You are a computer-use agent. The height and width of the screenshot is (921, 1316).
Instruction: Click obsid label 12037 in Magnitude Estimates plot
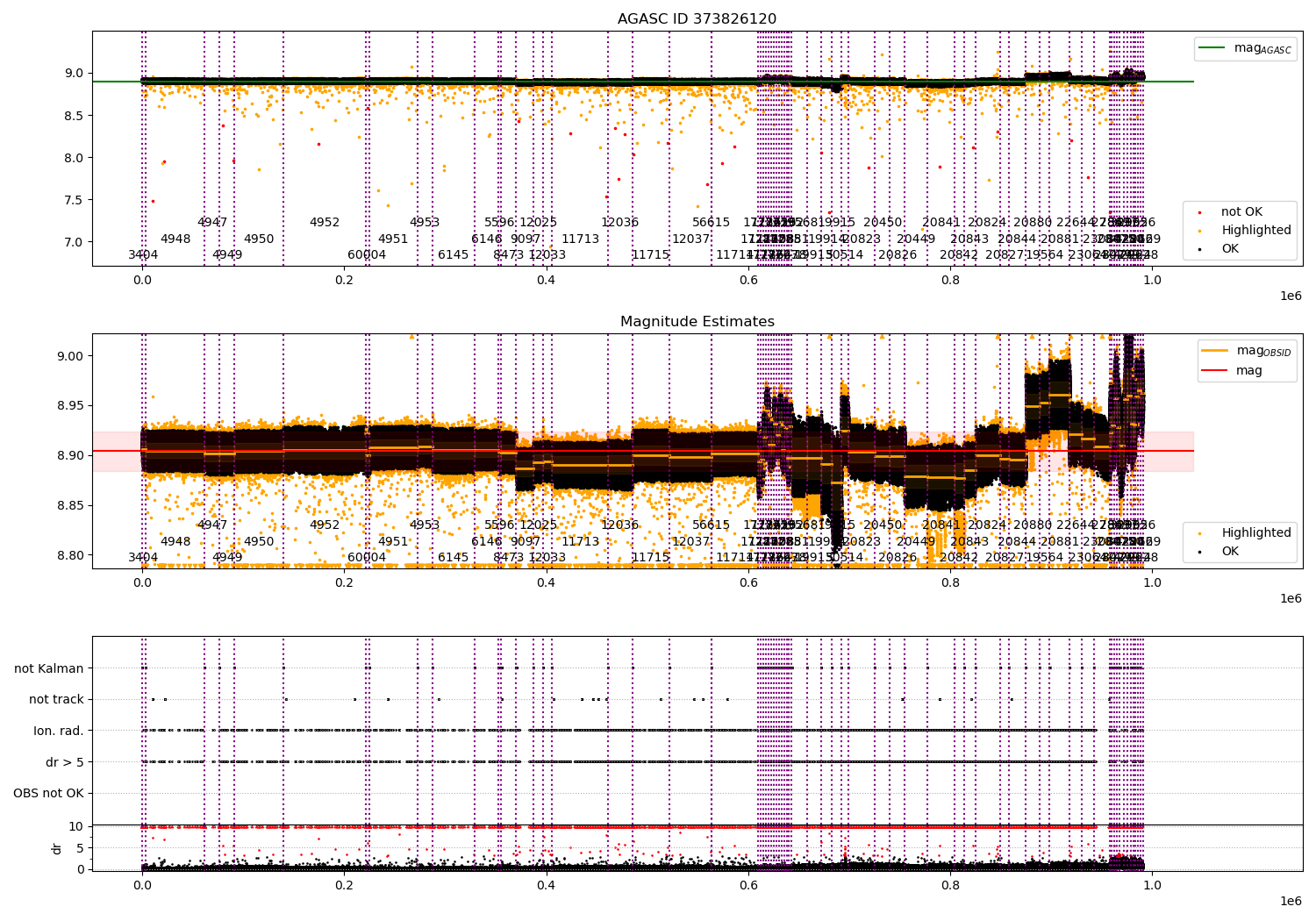690,541
